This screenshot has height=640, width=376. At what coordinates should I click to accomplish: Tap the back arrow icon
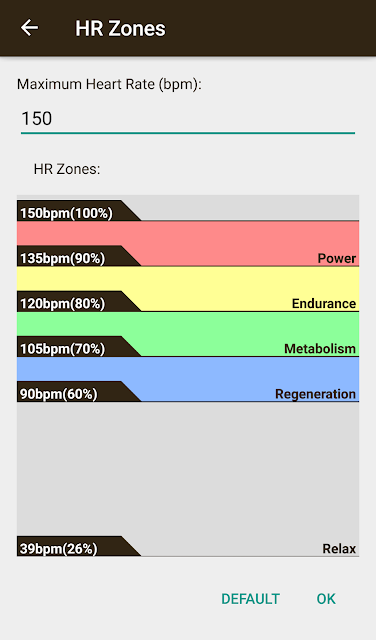(x=29, y=28)
